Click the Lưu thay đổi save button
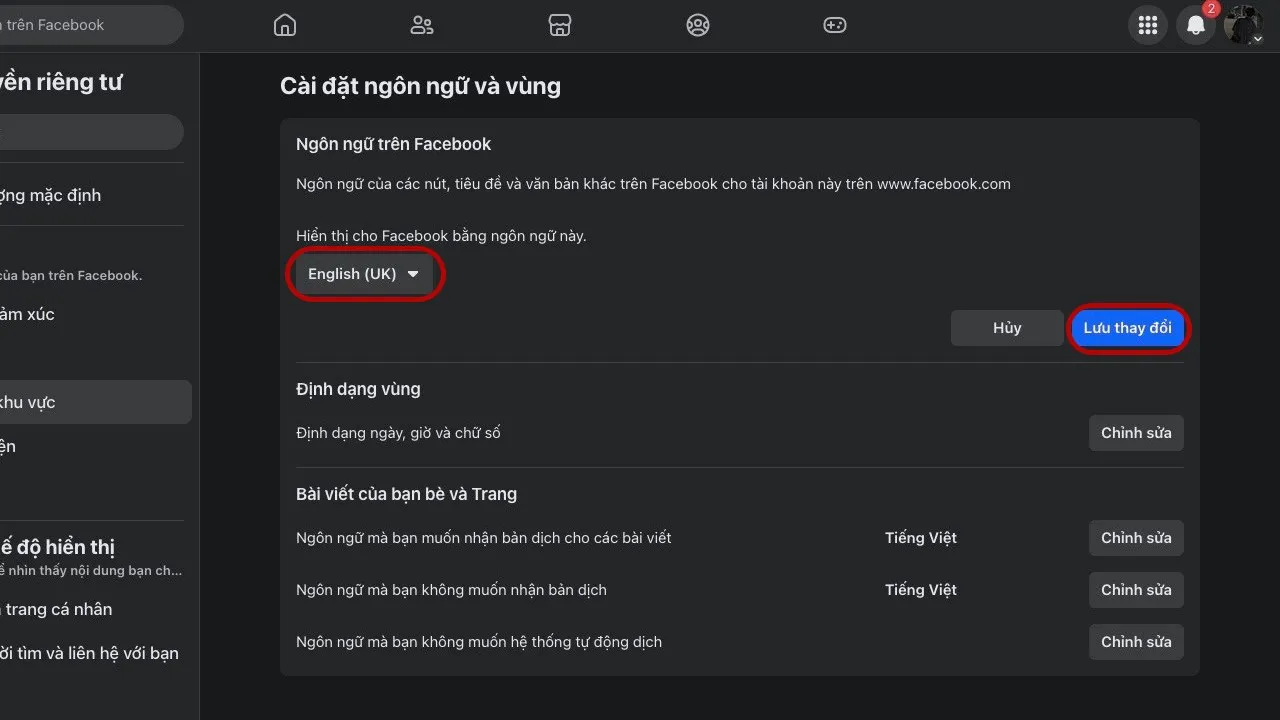The width and height of the screenshot is (1280, 720). [1127, 328]
